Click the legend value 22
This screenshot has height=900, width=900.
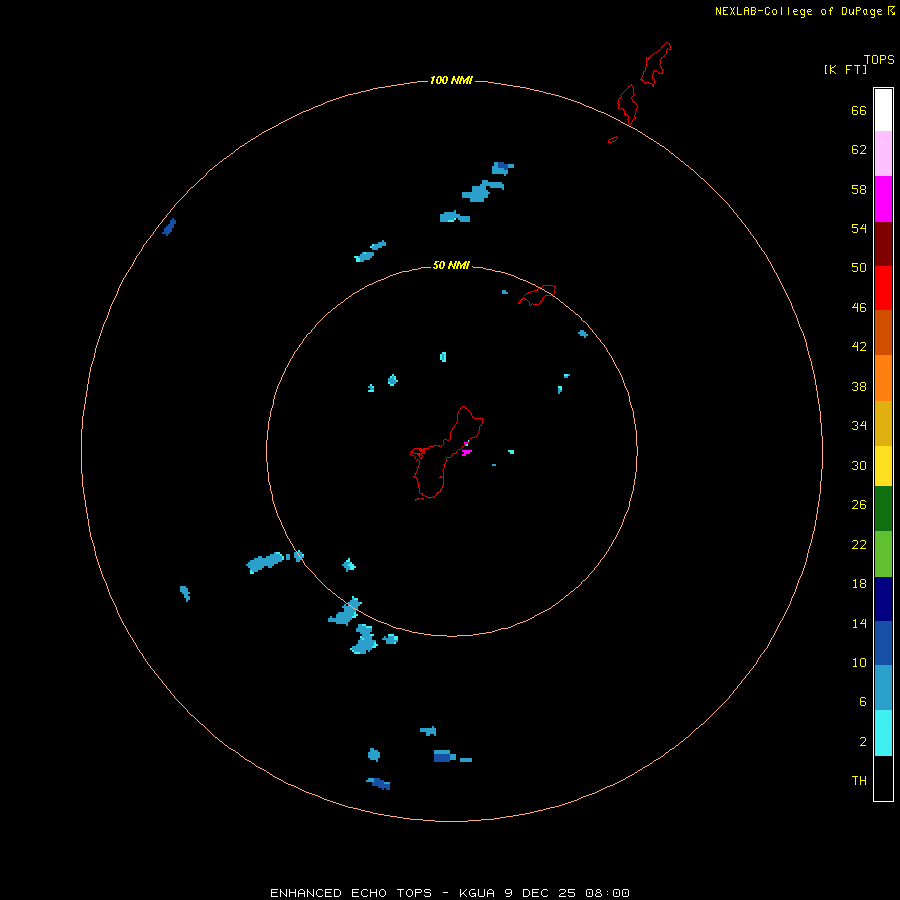click(859, 545)
